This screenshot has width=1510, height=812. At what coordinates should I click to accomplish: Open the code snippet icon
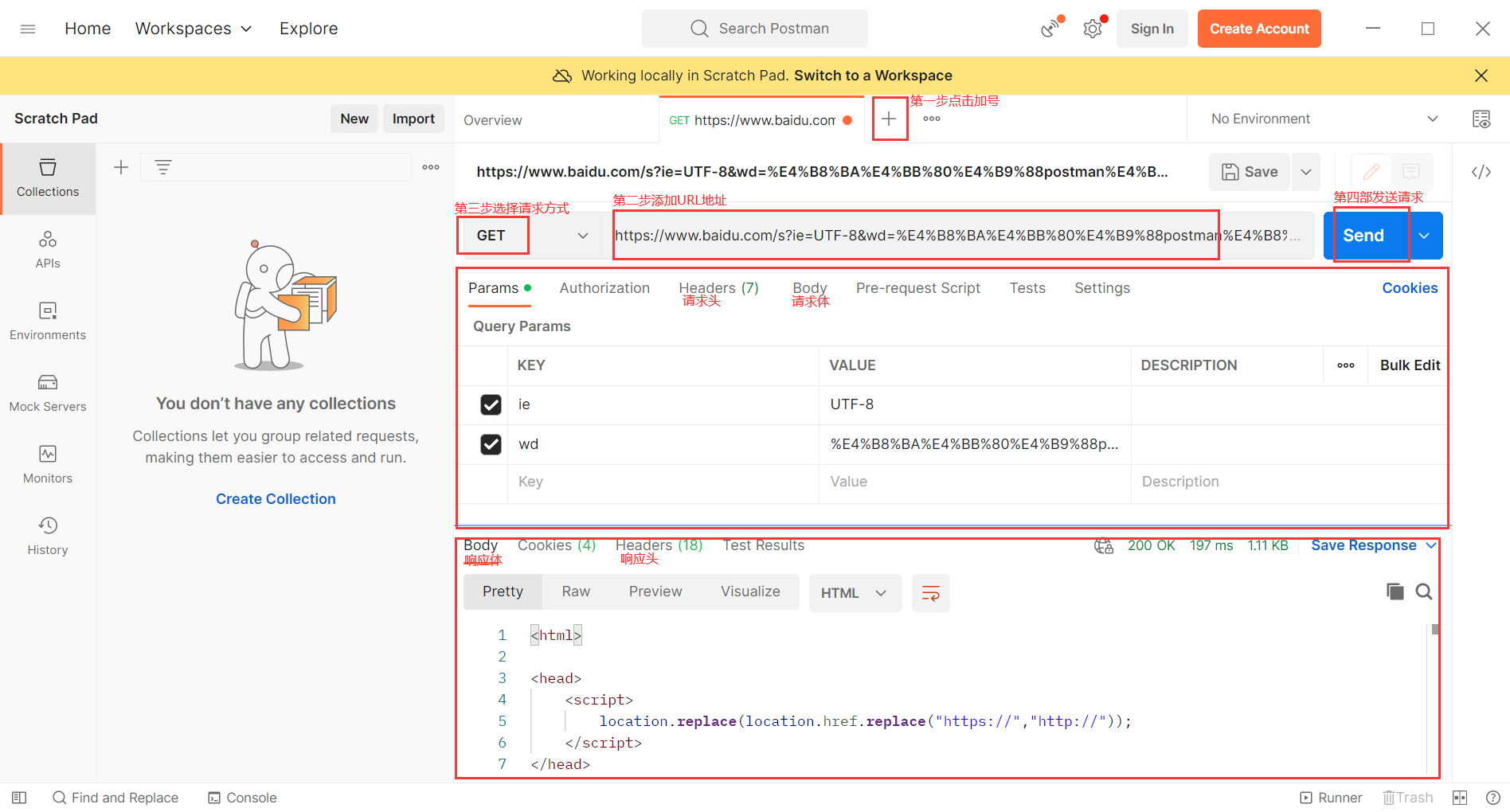[x=1481, y=172]
